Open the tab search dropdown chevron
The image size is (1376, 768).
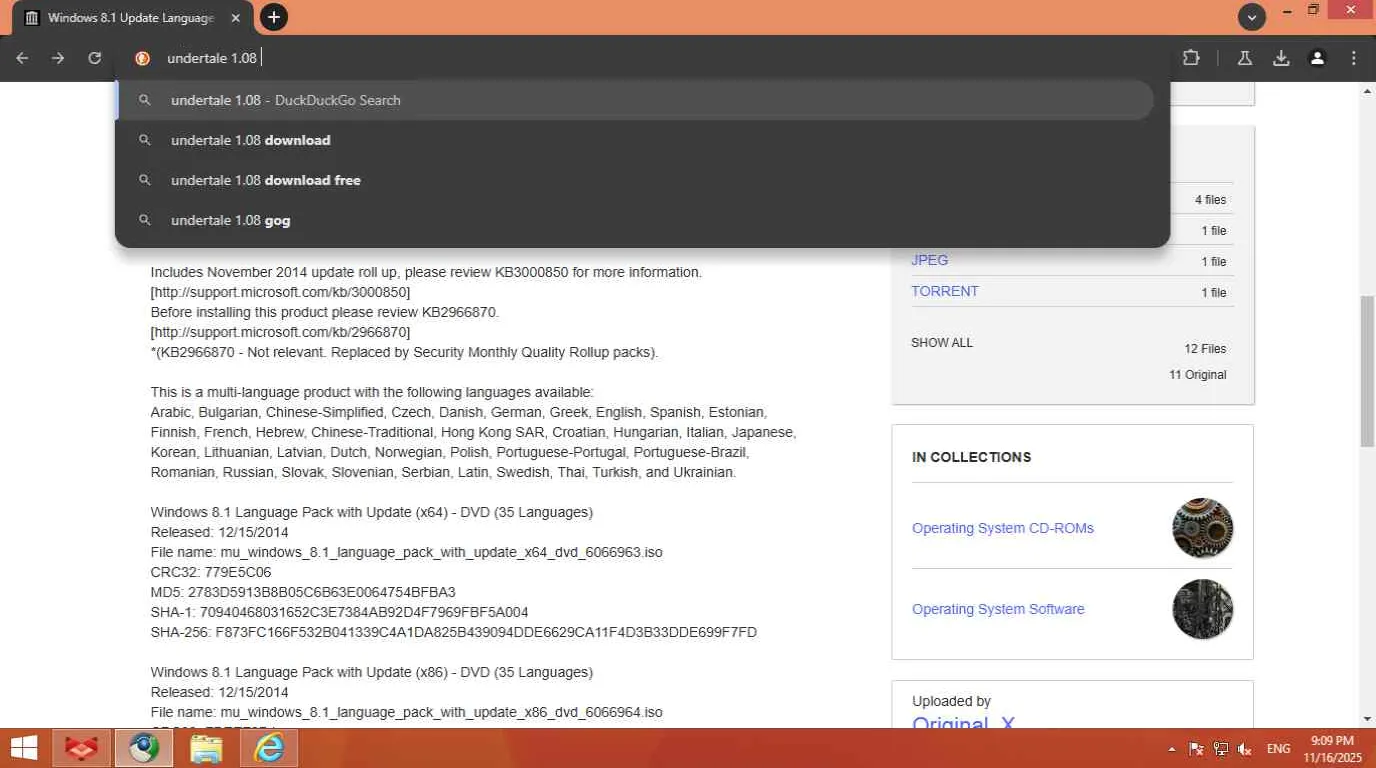[1251, 17]
